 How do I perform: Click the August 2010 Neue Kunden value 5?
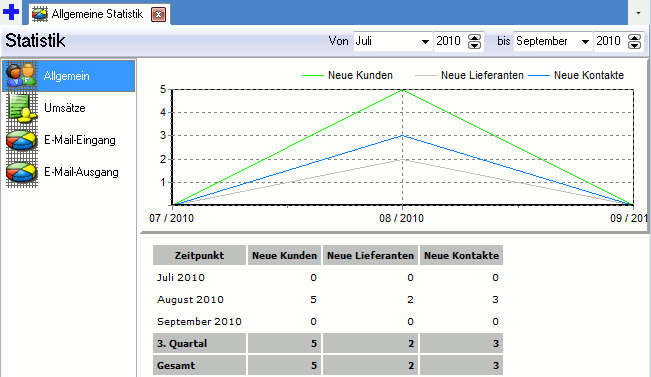(313, 299)
